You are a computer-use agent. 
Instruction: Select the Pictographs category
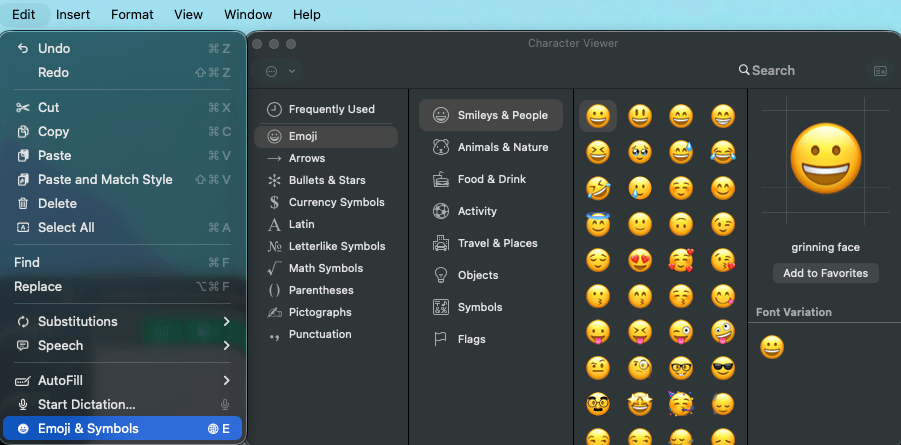[x=326, y=312]
